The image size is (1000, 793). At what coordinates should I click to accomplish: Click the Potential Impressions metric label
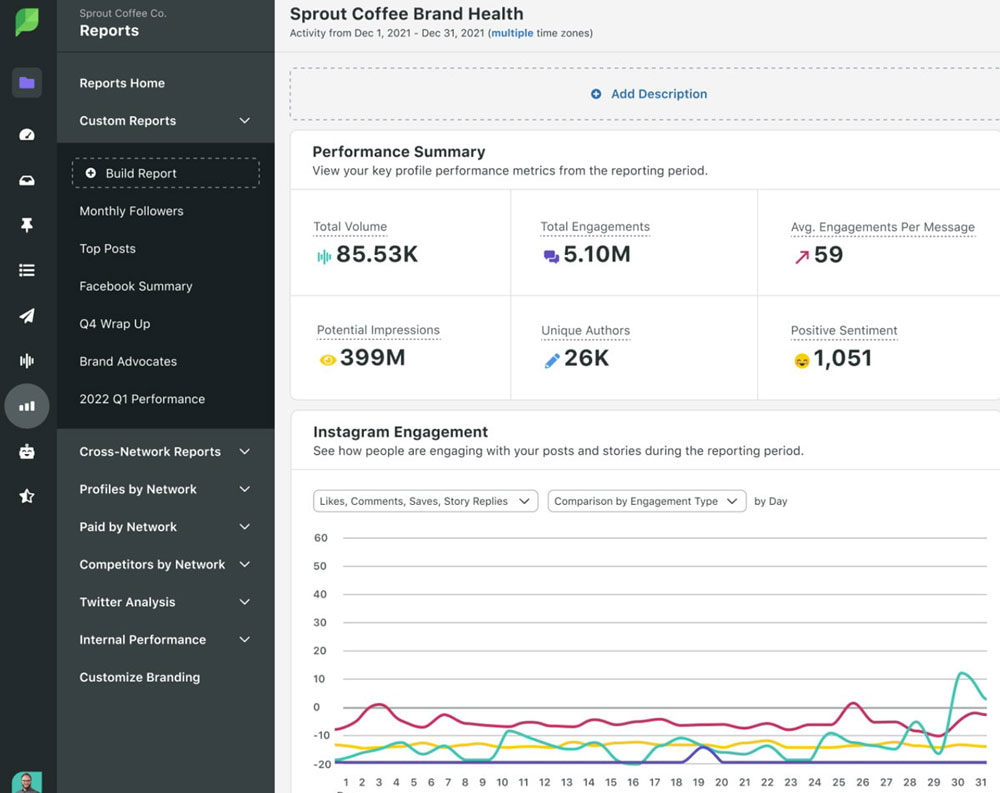(378, 330)
